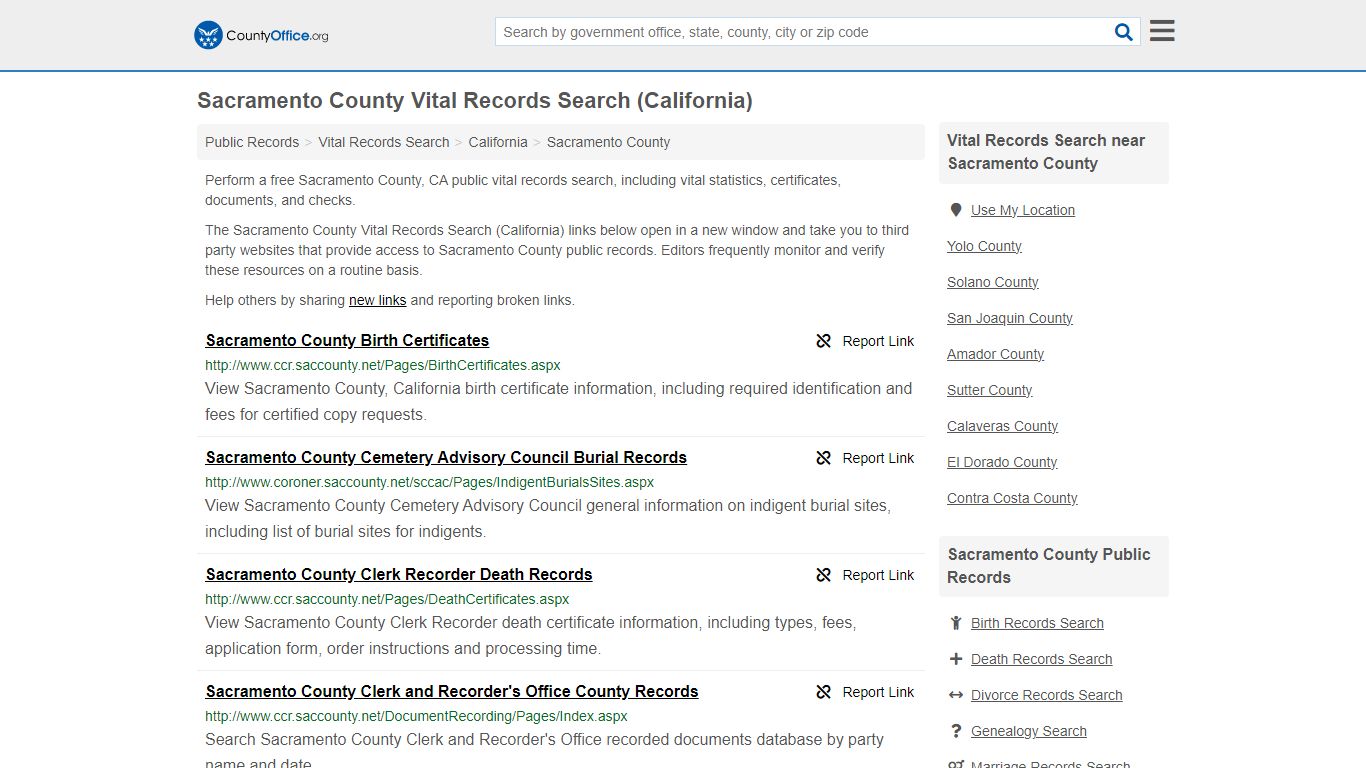This screenshot has height=768, width=1366.
Task: Open Sacramento County Birth Certificates
Action: pos(347,340)
